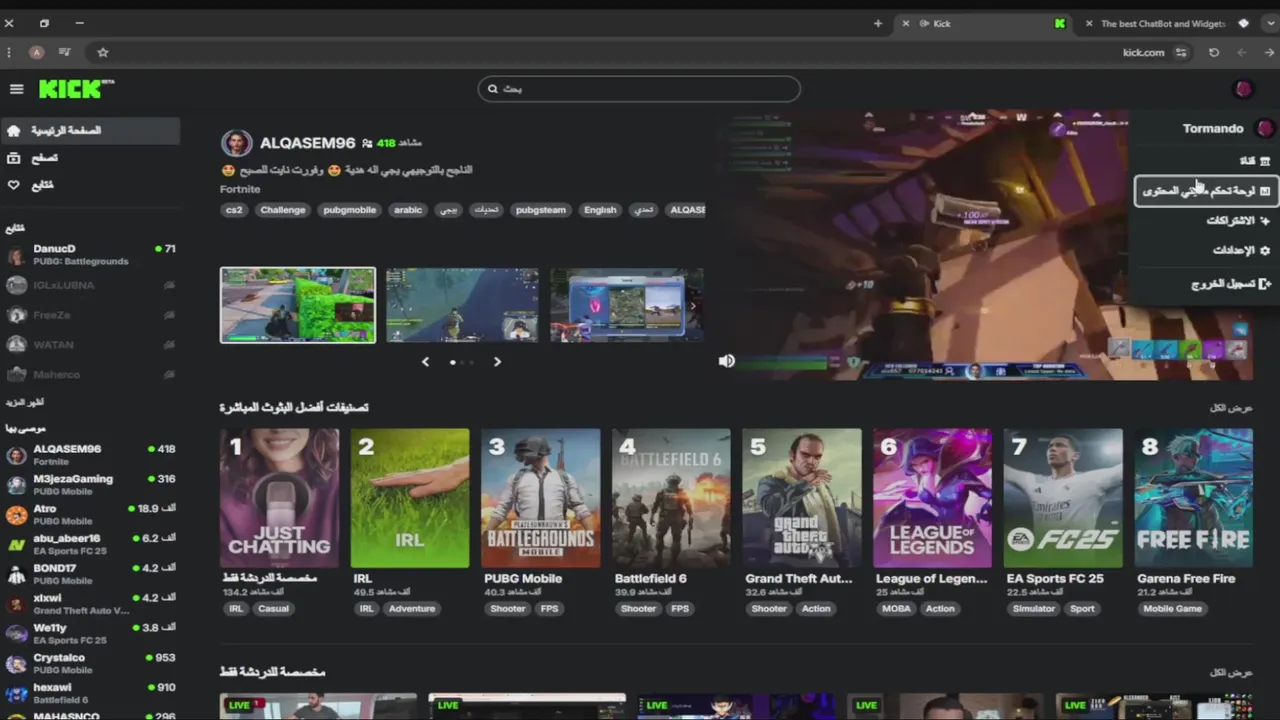Open Grand Theft Auto category card
Viewport: 1280px width, 720px height.
click(x=802, y=498)
